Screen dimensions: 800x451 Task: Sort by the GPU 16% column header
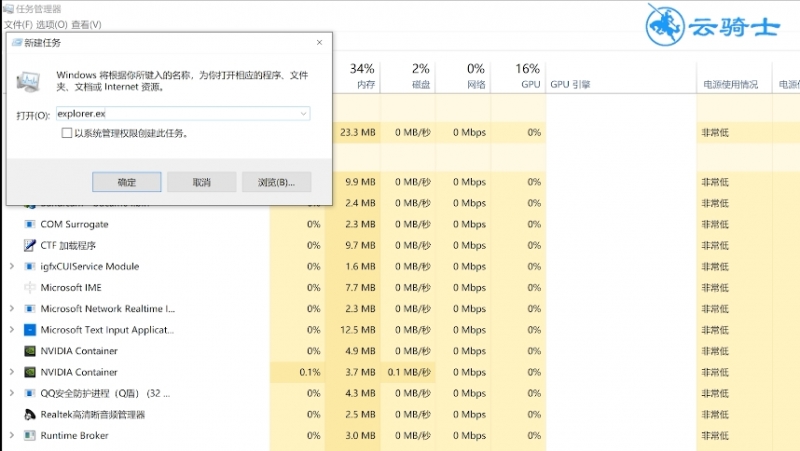click(518, 77)
